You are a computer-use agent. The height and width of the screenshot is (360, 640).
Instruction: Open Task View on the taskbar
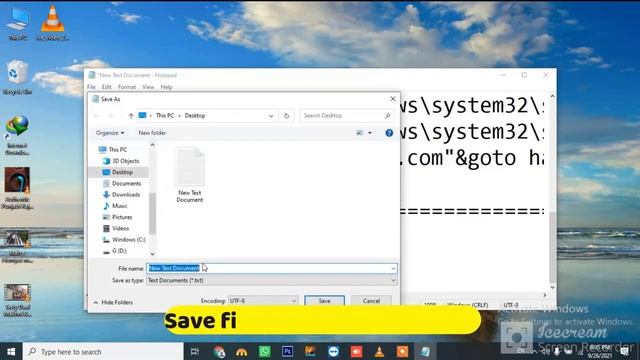pyautogui.click(x=195, y=351)
